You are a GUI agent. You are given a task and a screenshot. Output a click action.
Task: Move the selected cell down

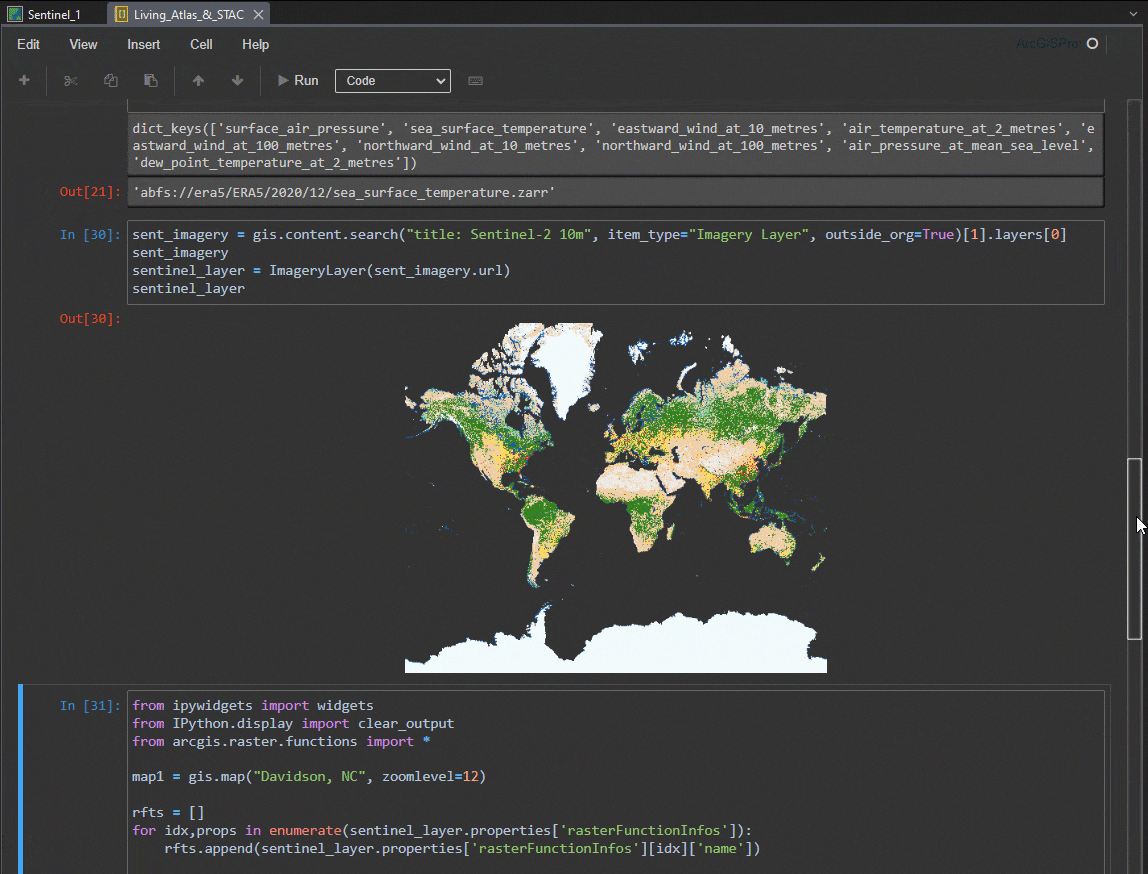pos(238,80)
